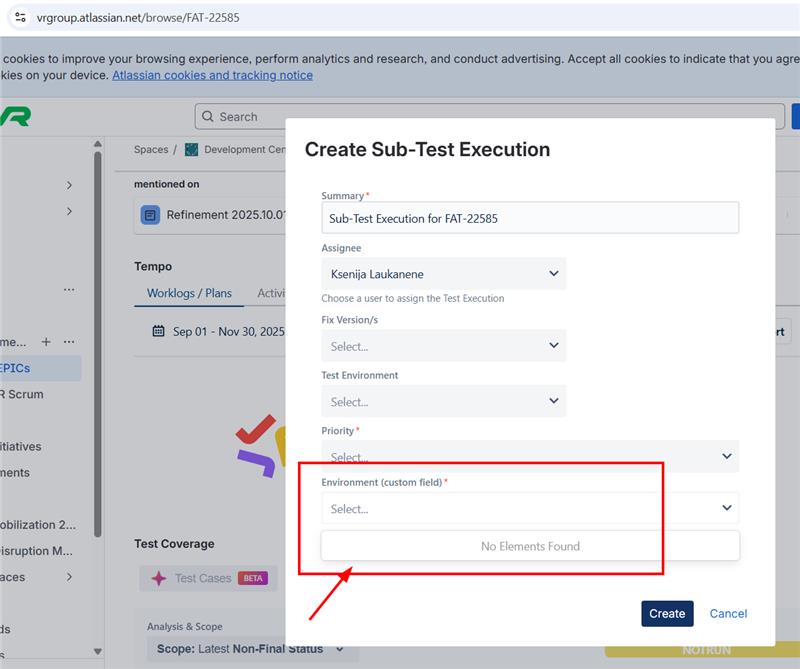Click the Test Cases sparkle icon

[x=158, y=578]
